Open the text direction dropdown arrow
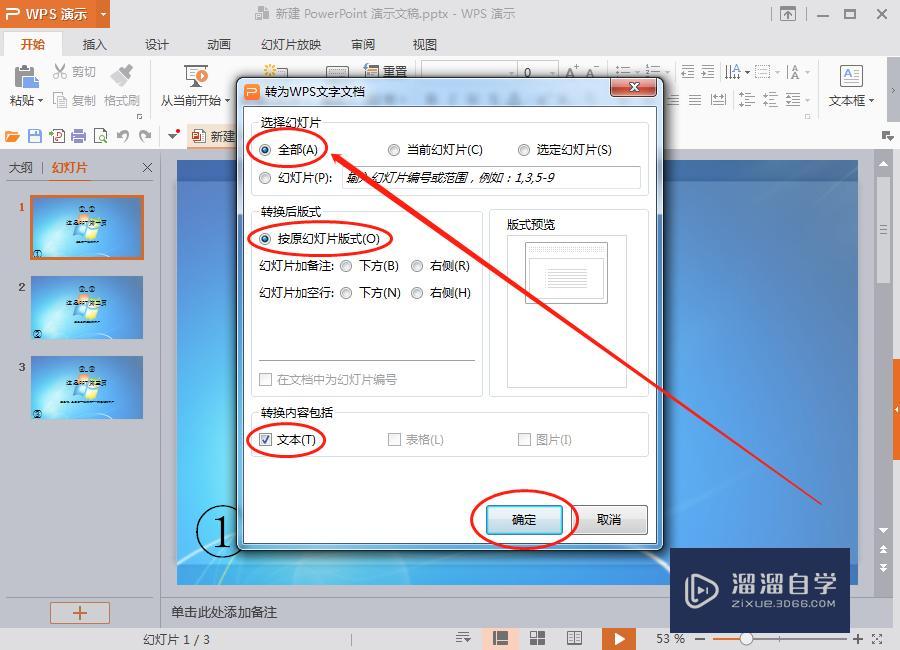Viewport: 900px width, 650px height. [x=747, y=72]
